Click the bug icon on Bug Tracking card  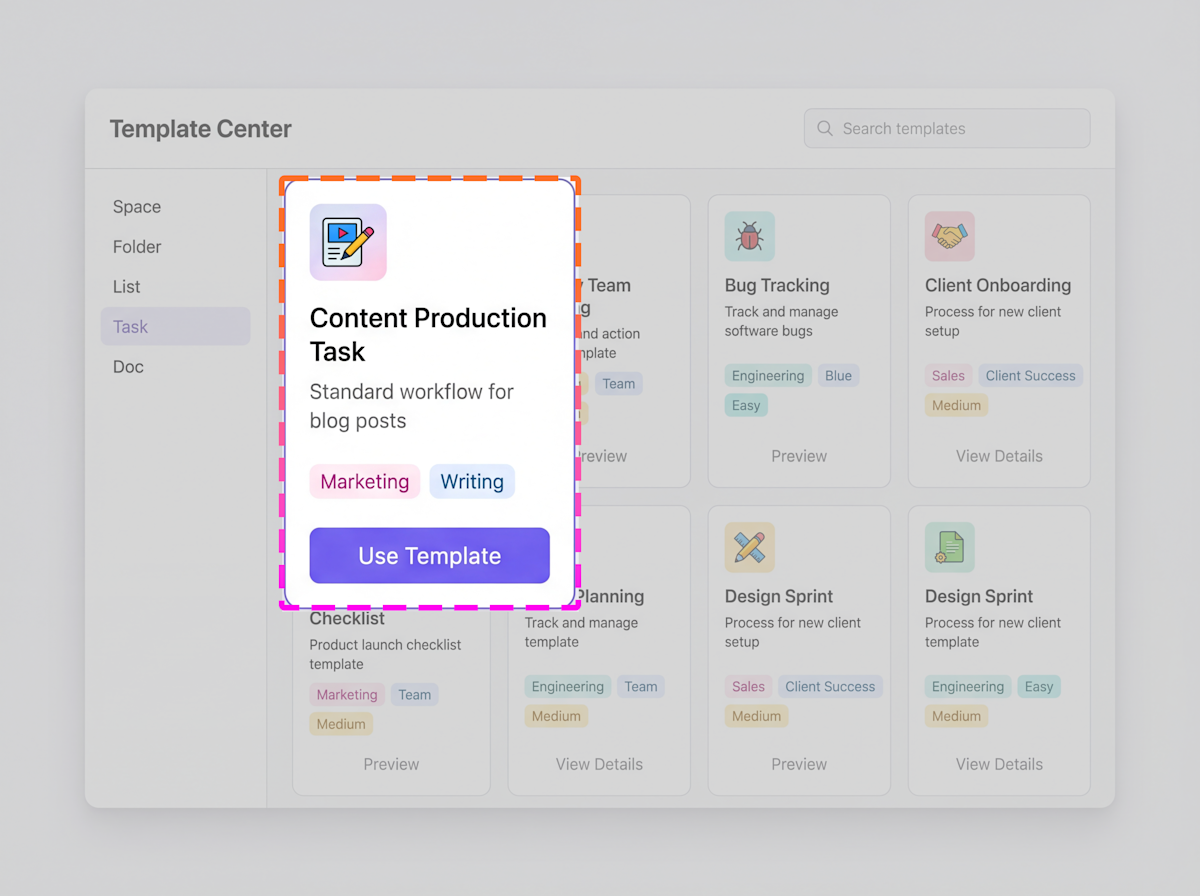(750, 236)
